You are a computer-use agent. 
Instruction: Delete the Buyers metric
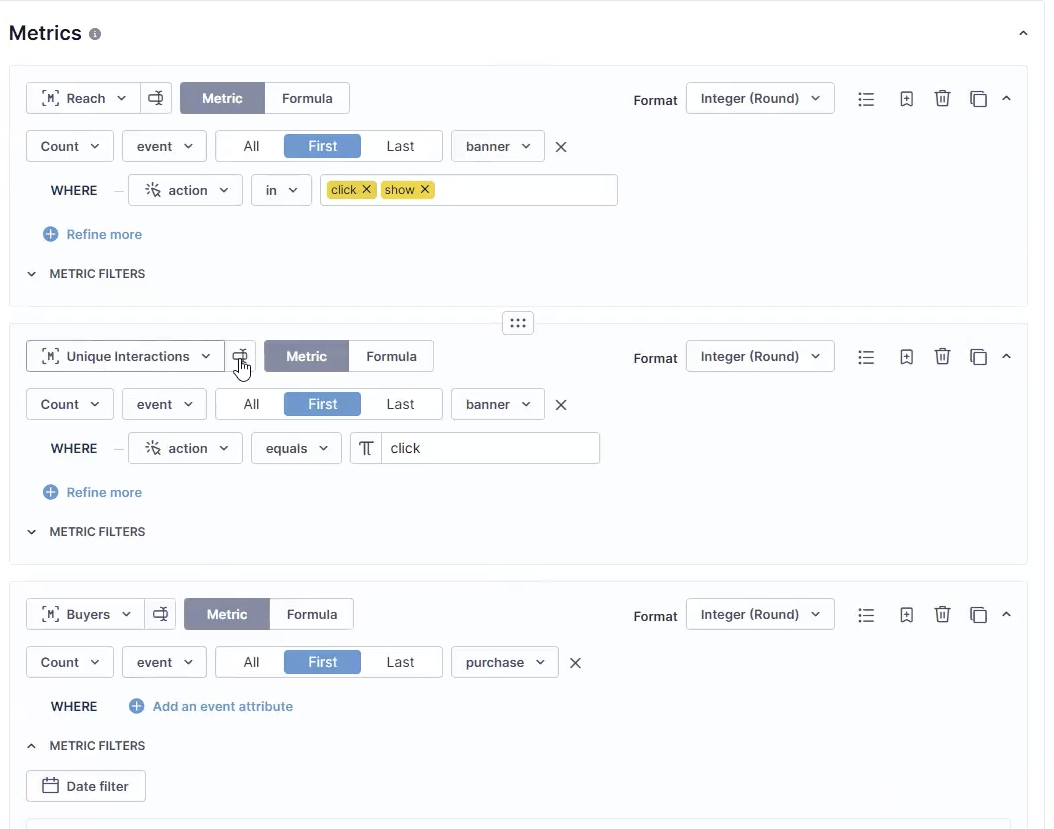[x=942, y=615]
